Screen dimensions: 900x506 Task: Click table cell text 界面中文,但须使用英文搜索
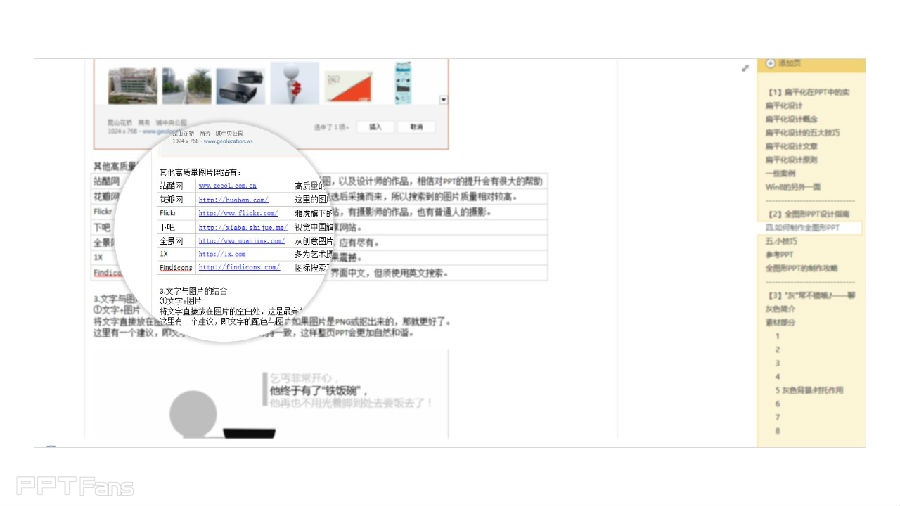click(x=390, y=273)
